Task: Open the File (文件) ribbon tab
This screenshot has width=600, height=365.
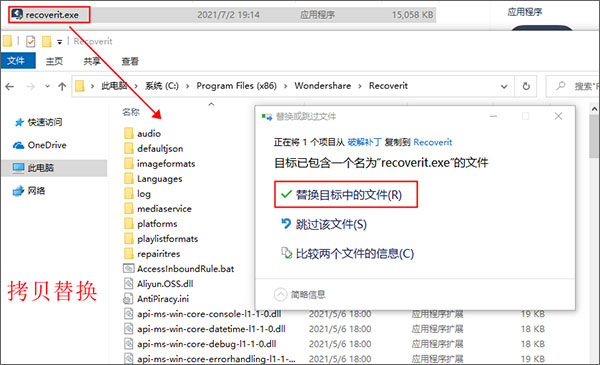Action: click(18, 61)
